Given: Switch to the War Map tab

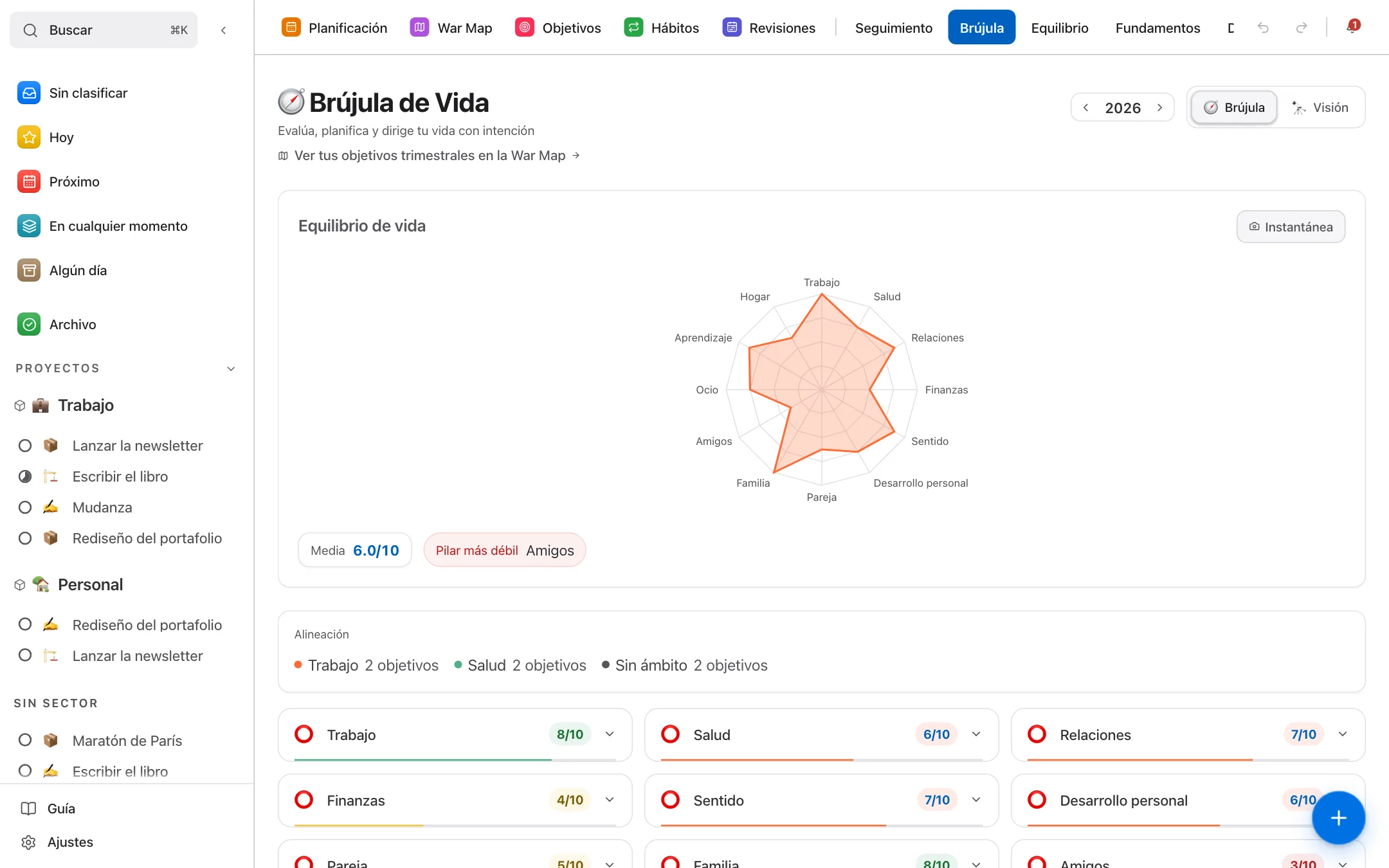Looking at the screenshot, I should 451,28.
